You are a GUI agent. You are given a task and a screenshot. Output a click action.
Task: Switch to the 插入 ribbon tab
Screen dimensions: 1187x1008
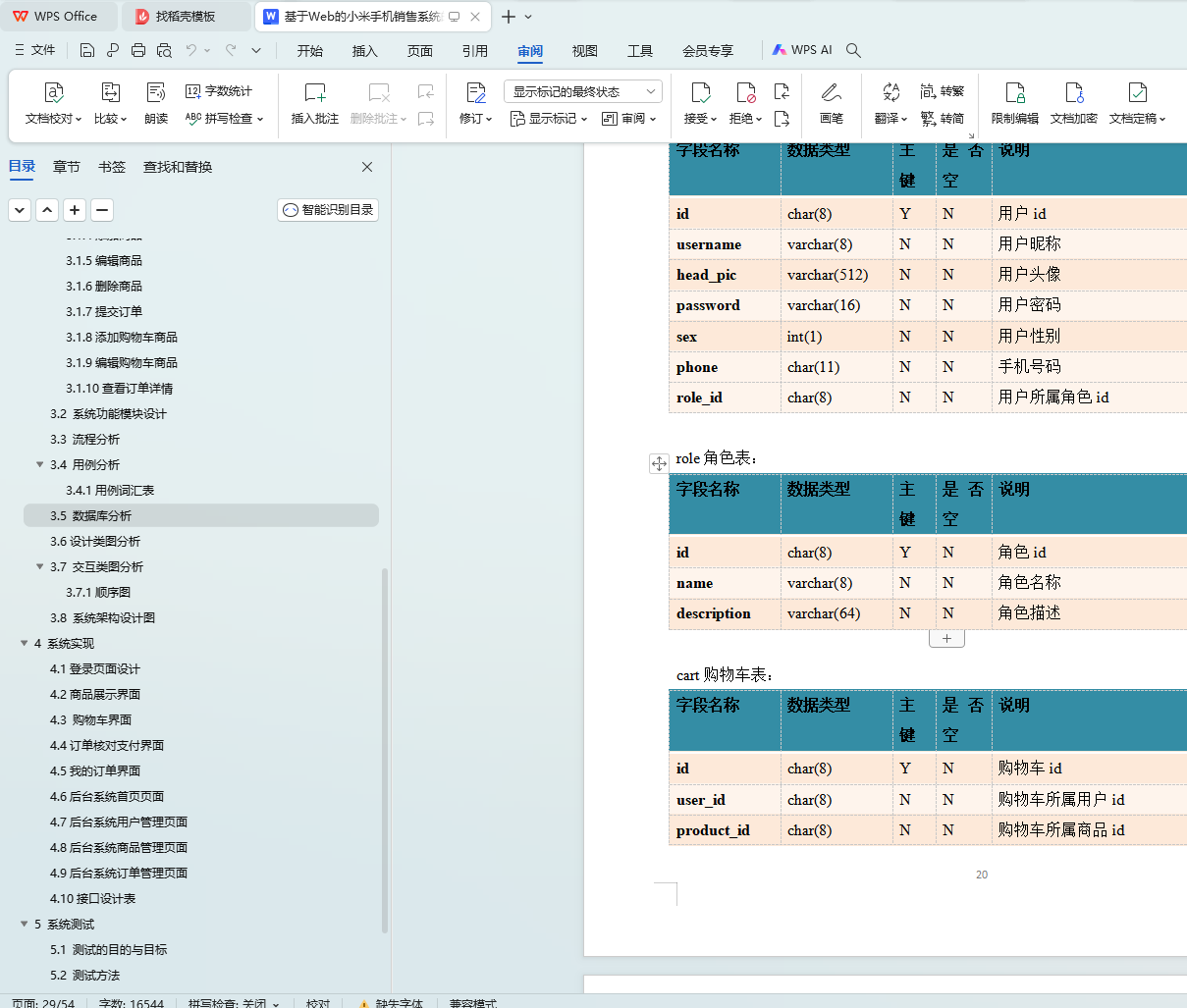[365, 51]
